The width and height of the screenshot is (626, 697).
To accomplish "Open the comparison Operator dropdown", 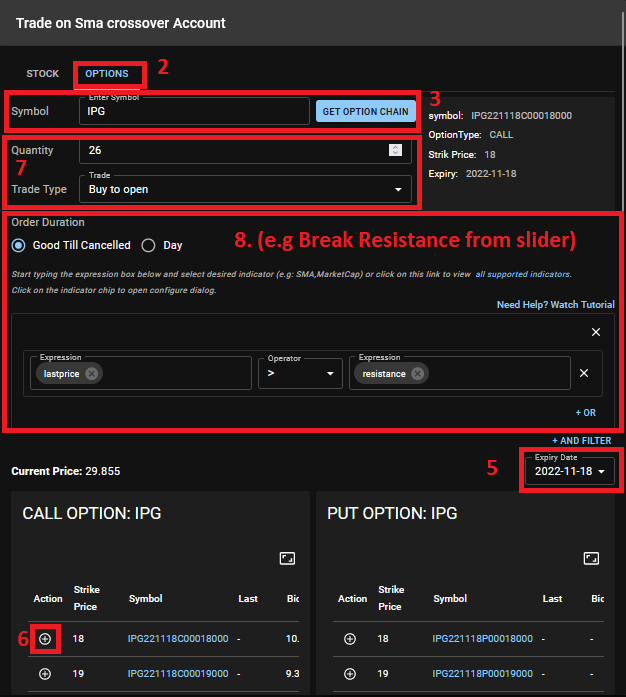I will (300, 374).
